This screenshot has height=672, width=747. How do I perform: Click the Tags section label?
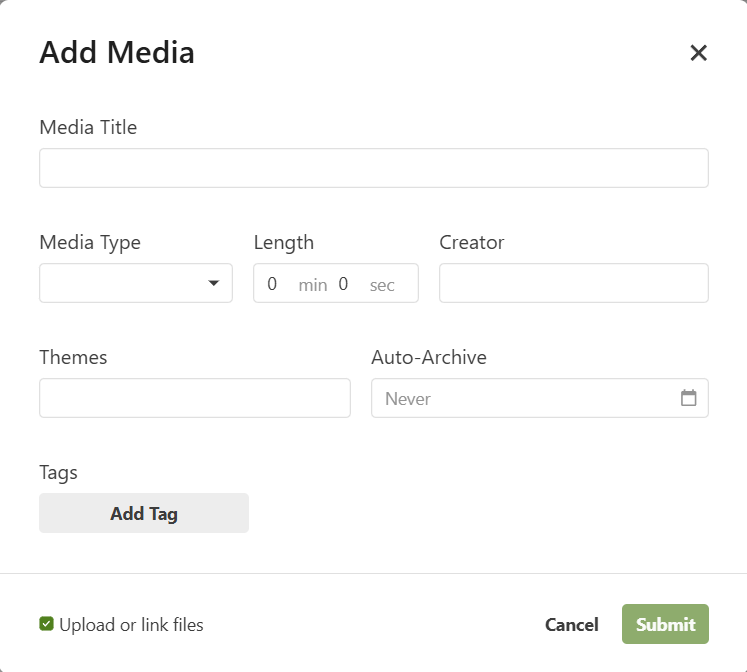58,472
